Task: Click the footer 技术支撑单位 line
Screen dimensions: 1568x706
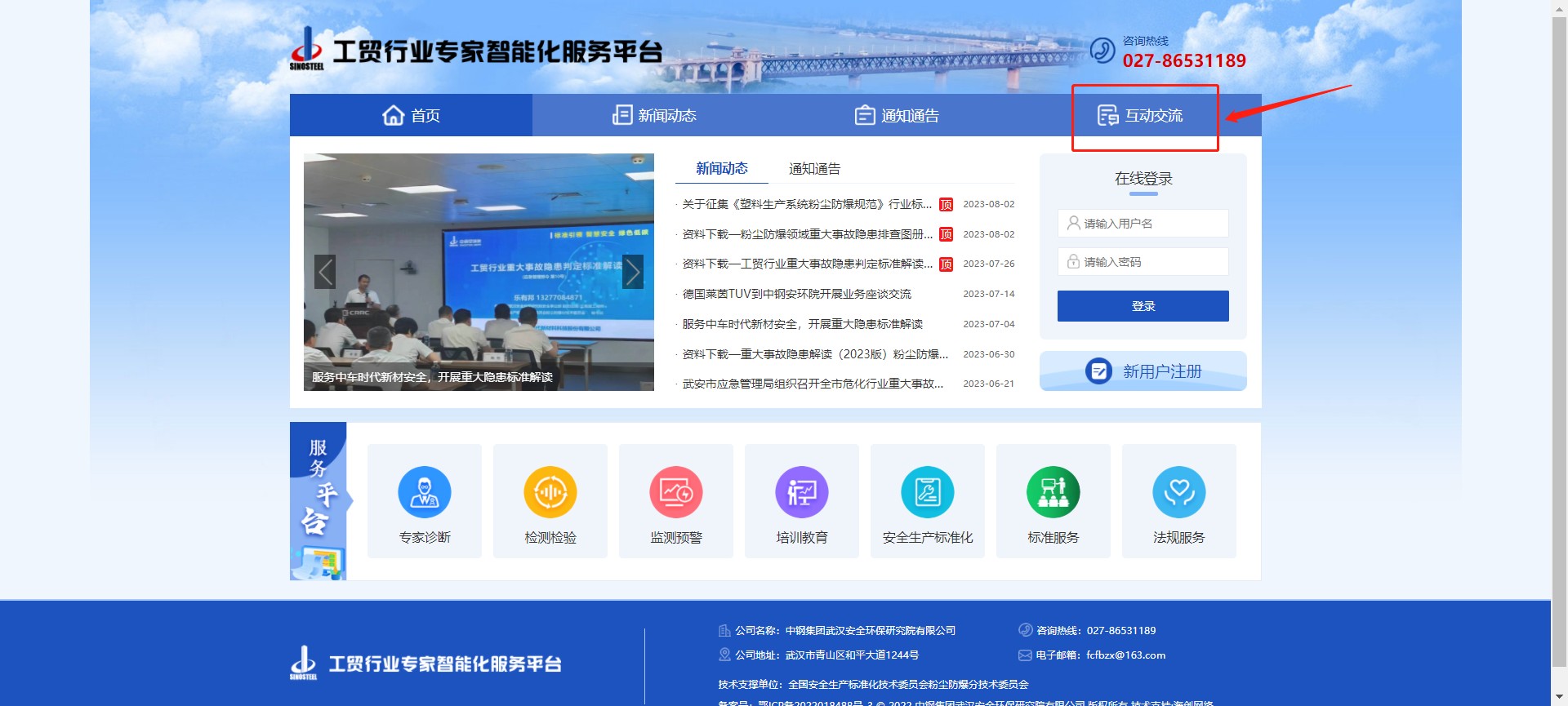Action: pos(873,685)
